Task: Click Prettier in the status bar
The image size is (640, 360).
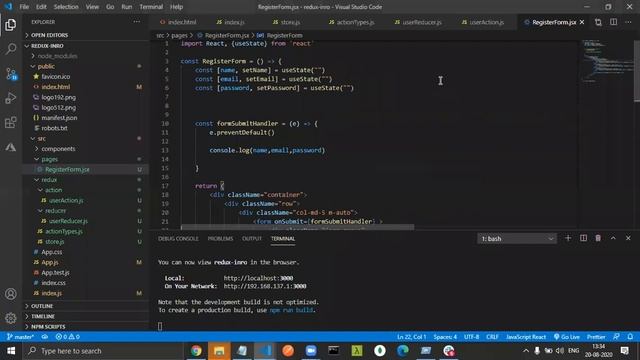Action: point(596,337)
